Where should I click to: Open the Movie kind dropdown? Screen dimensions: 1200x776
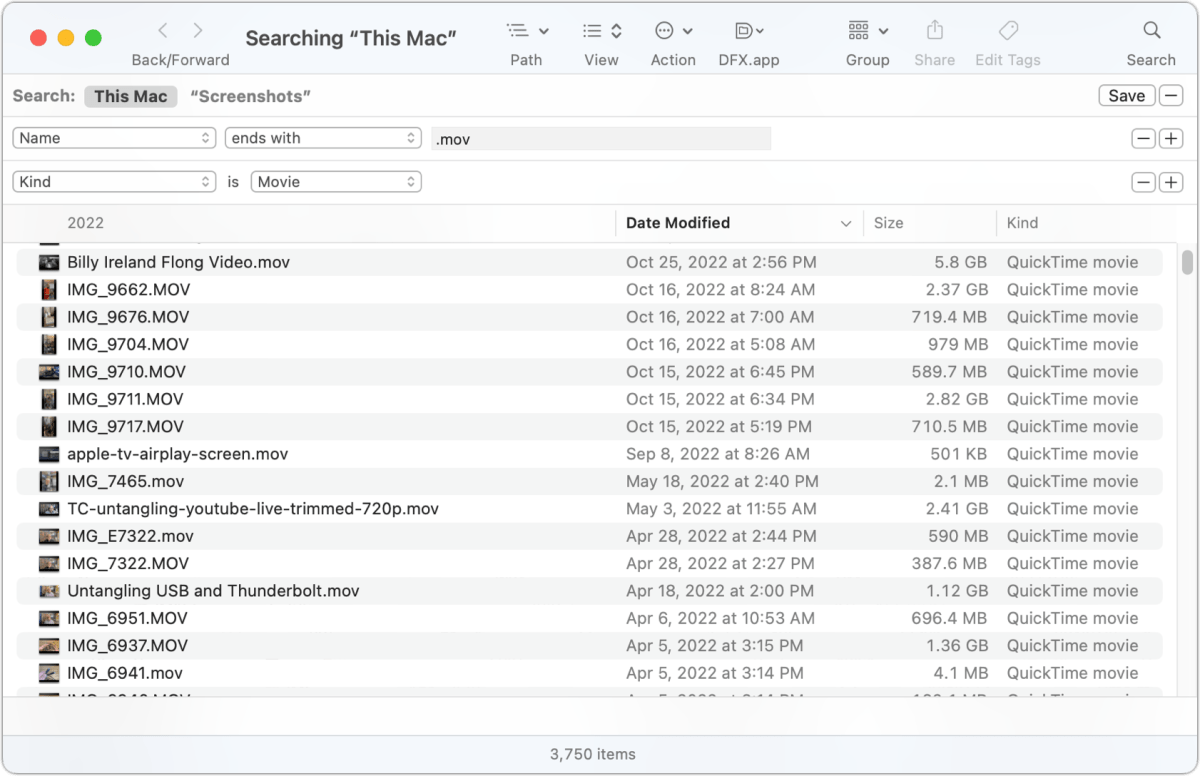(336, 182)
